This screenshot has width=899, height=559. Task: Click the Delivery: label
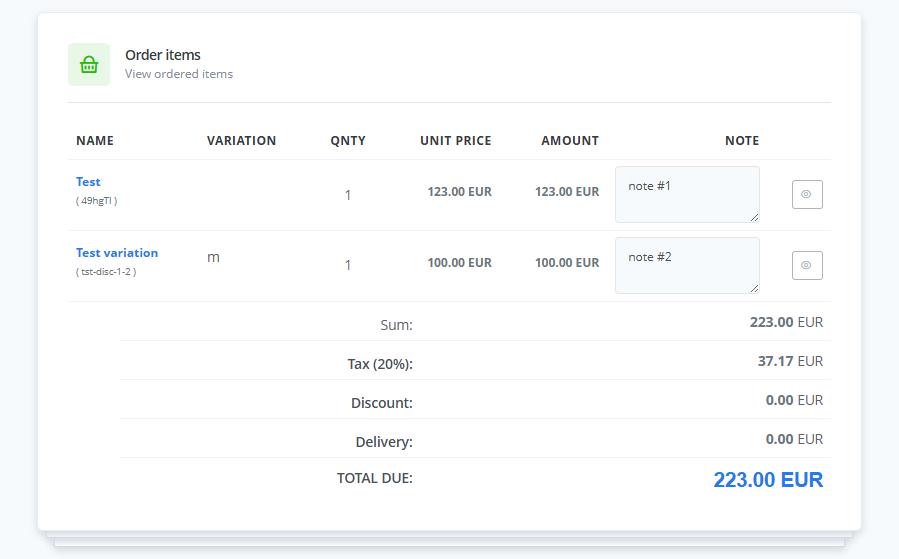[384, 442]
